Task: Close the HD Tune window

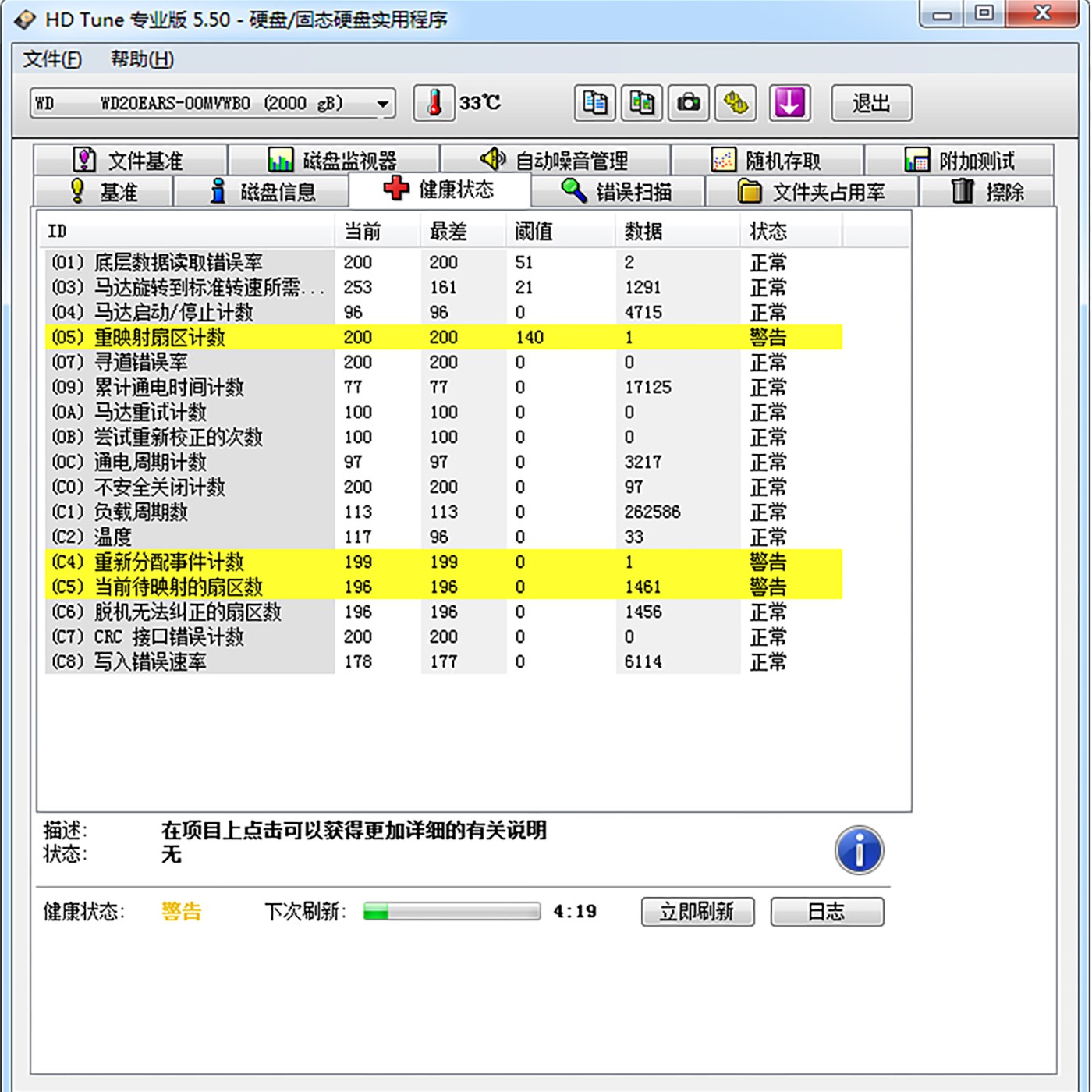Action: 1044,15
